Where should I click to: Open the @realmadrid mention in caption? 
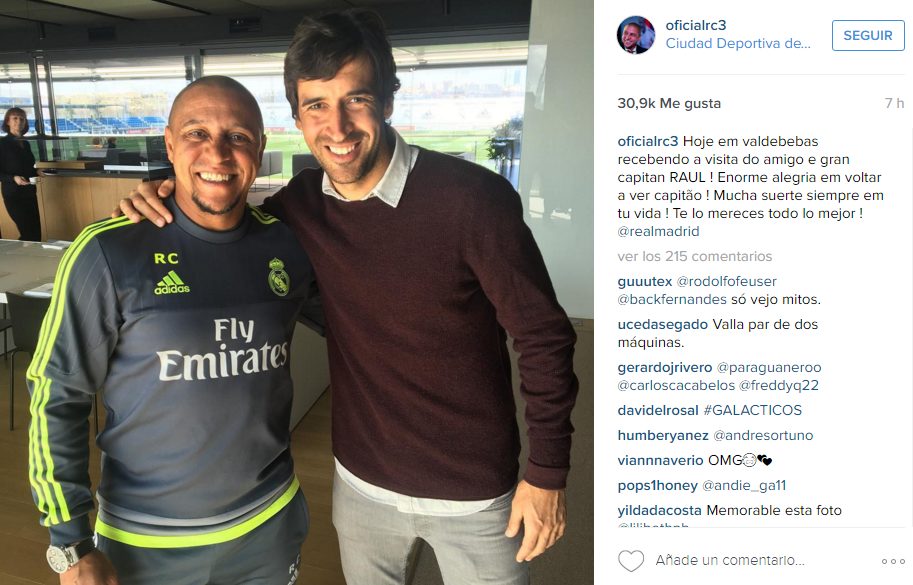659,231
